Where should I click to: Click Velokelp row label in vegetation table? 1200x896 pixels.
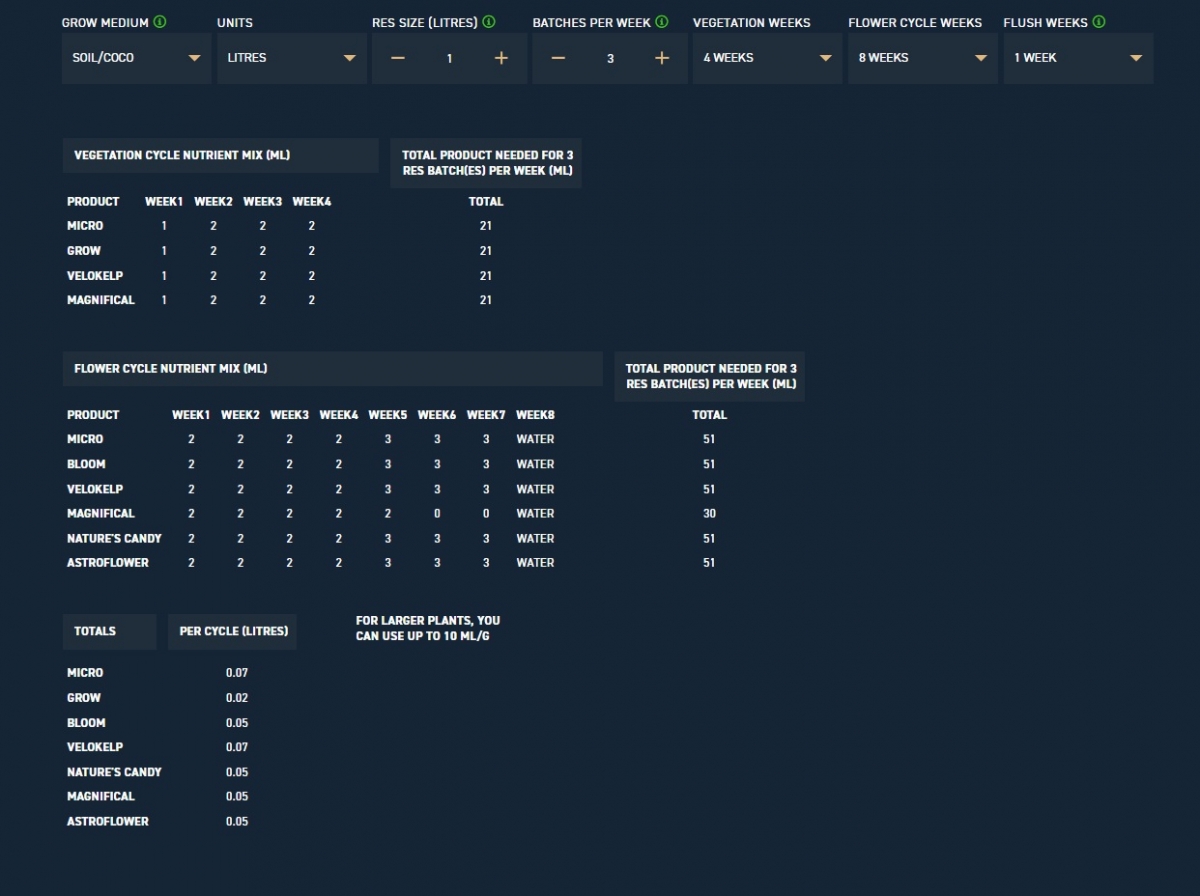point(95,275)
